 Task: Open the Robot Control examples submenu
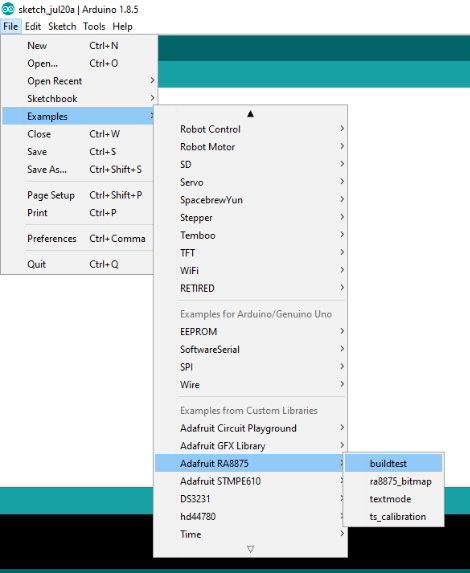click(x=251, y=129)
